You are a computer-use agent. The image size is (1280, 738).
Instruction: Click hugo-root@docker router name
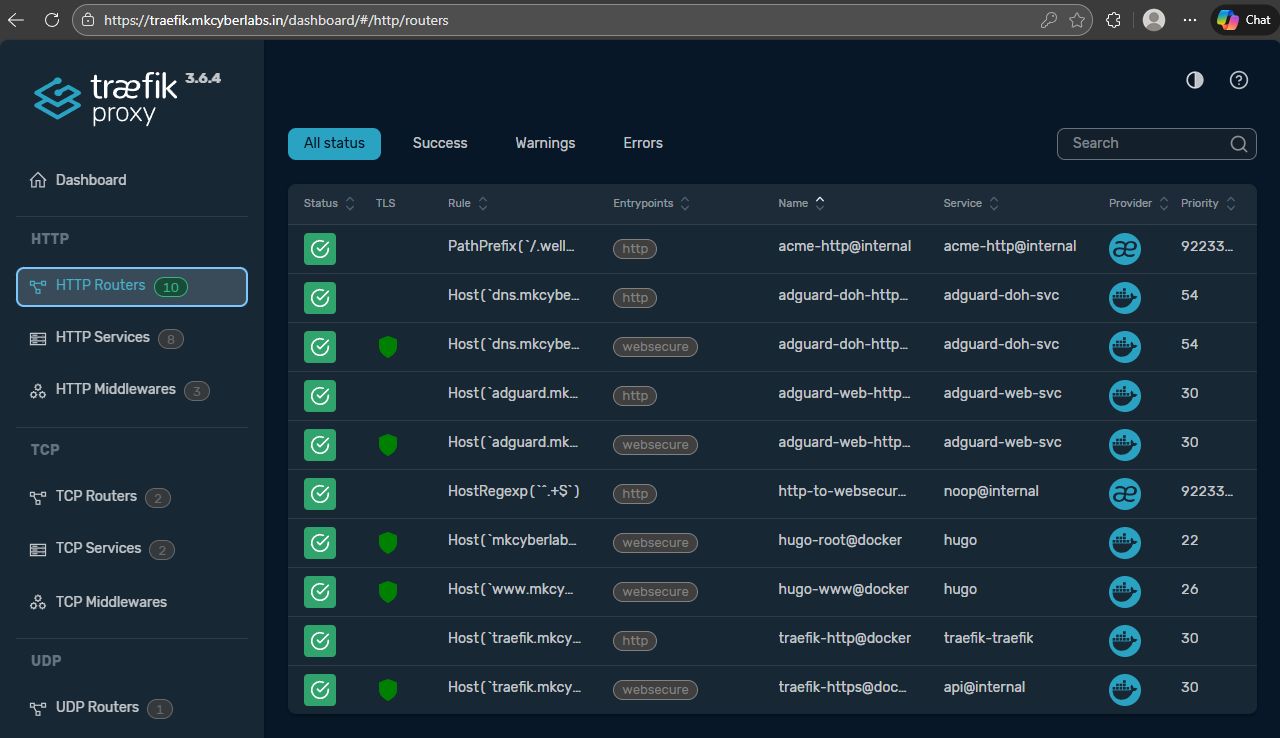[x=840, y=540]
